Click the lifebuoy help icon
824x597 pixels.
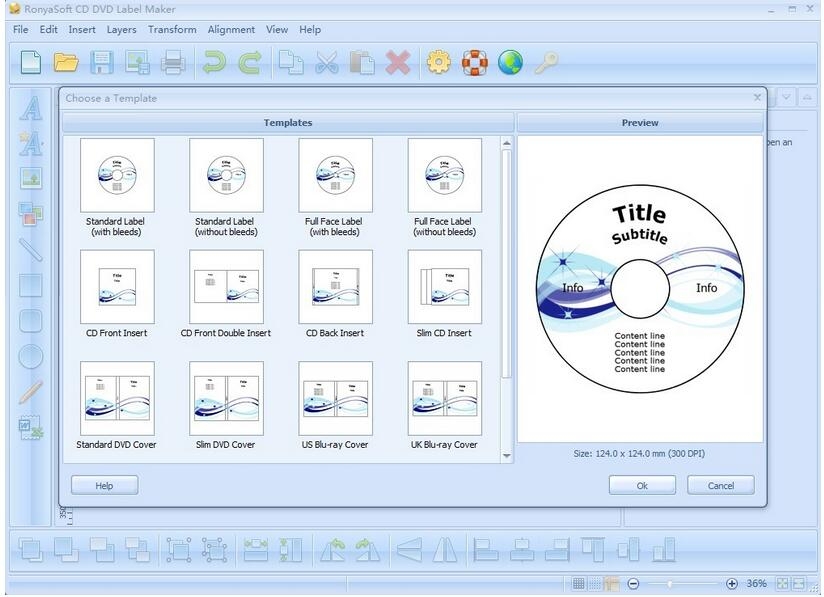[x=475, y=63]
